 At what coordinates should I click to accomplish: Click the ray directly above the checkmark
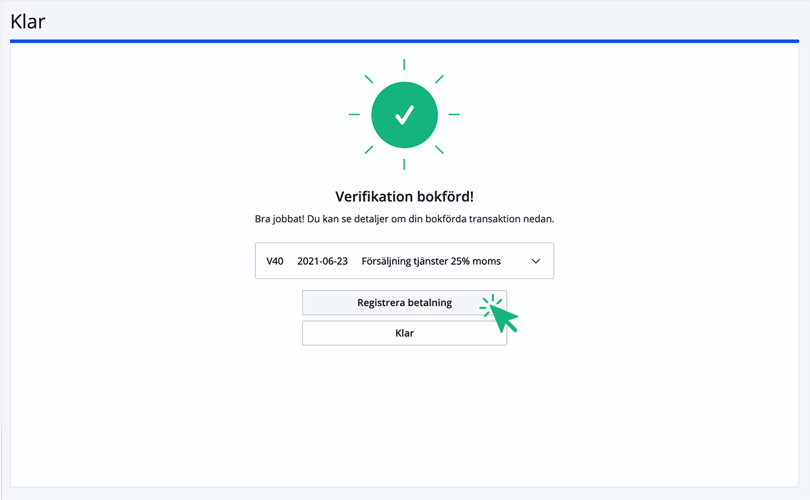(x=404, y=64)
